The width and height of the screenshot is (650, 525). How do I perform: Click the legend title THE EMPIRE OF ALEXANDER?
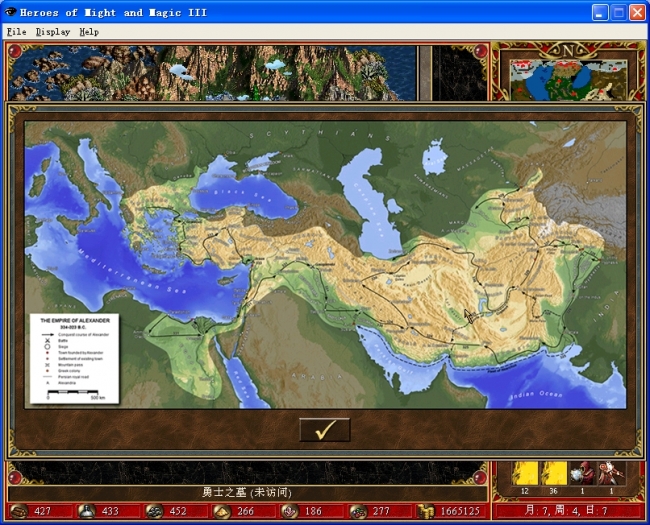(x=75, y=320)
